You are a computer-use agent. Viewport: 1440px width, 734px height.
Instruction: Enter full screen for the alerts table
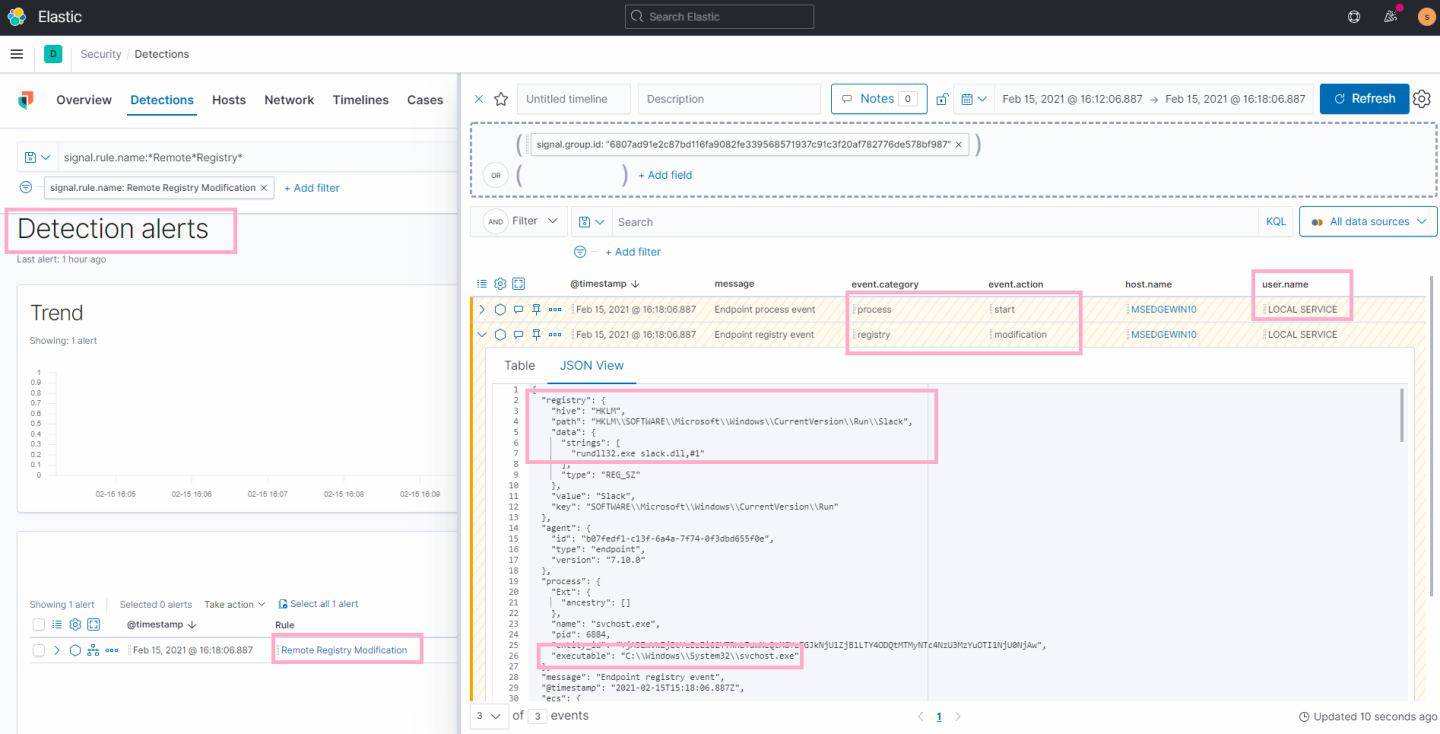point(93,624)
